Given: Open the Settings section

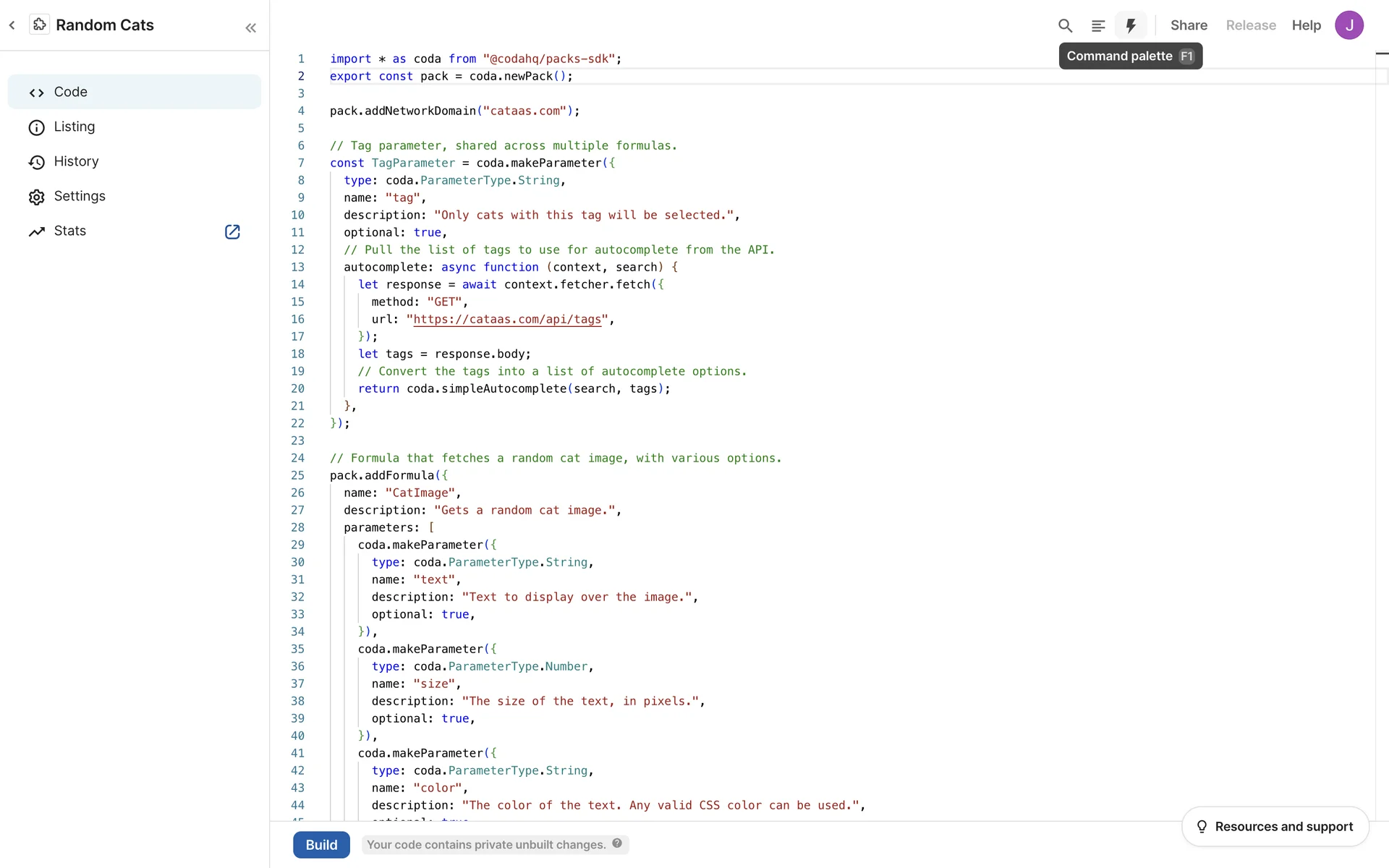Looking at the screenshot, I should click(x=79, y=196).
